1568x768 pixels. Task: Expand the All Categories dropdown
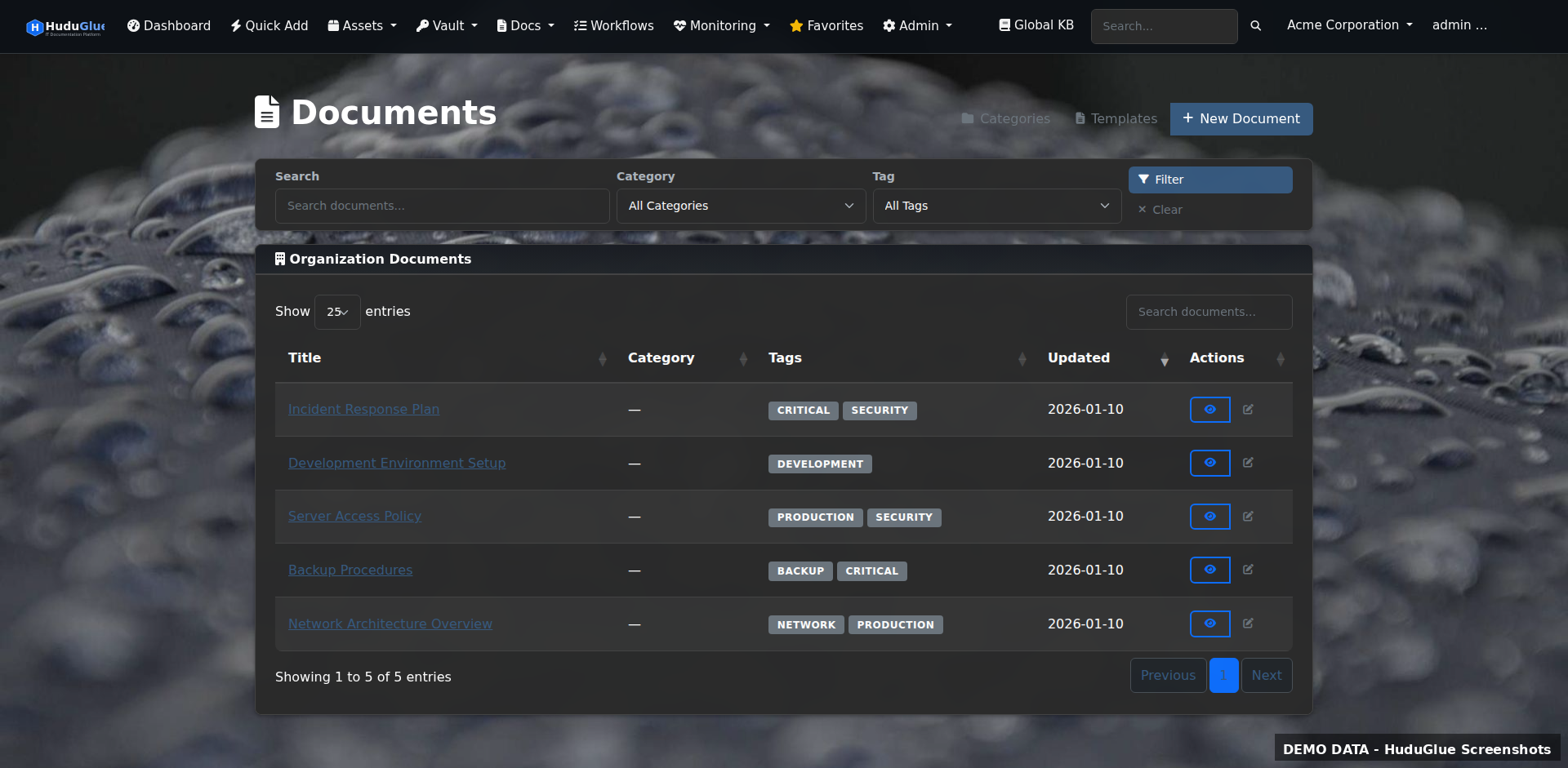pyautogui.click(x=740, y=206)
